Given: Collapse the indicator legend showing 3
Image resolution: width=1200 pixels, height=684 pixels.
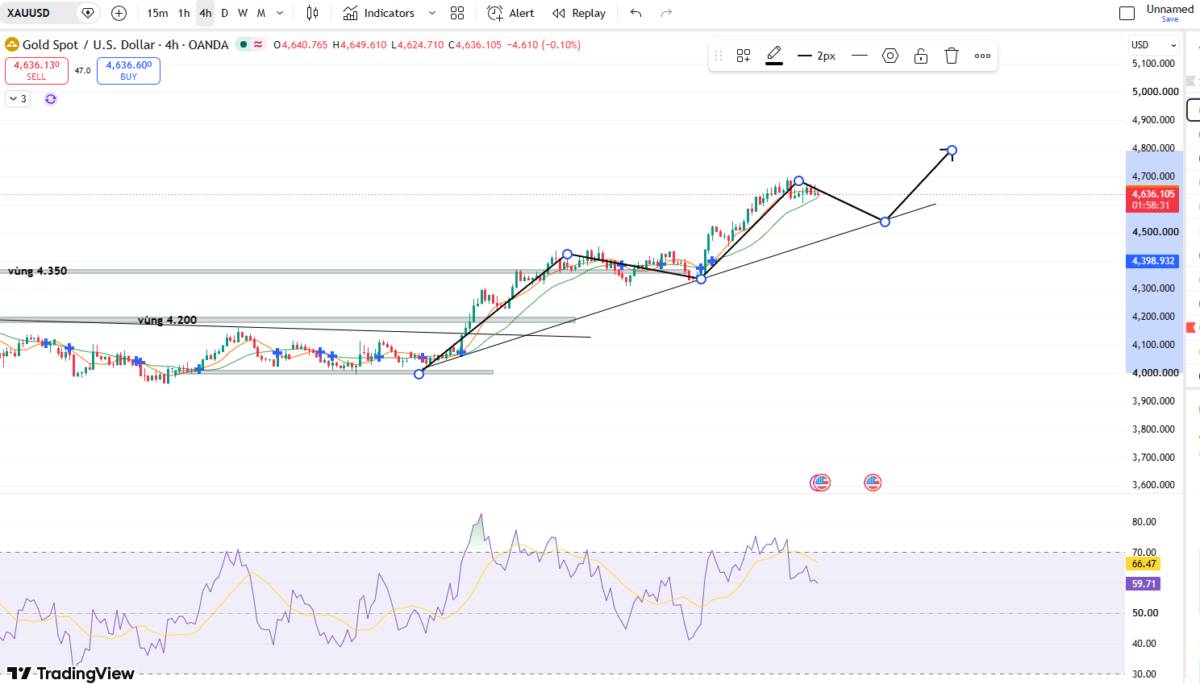Looking at the screenshot, I should (18, 99).
